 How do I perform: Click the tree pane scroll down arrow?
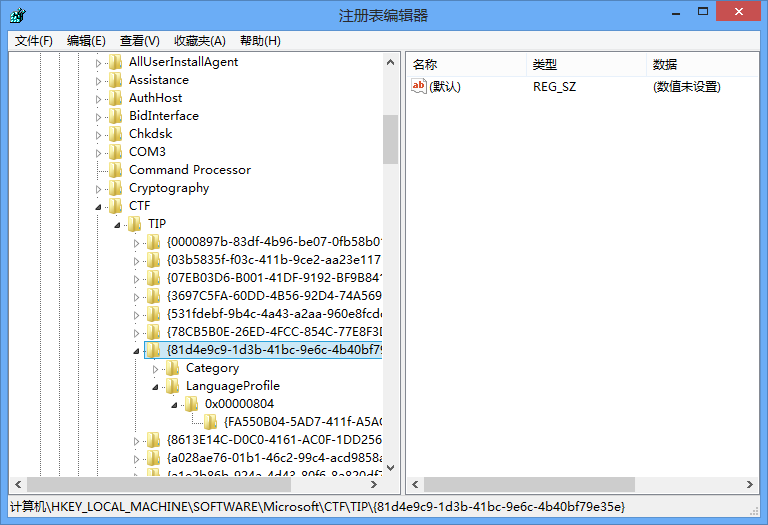pos(390,468)
